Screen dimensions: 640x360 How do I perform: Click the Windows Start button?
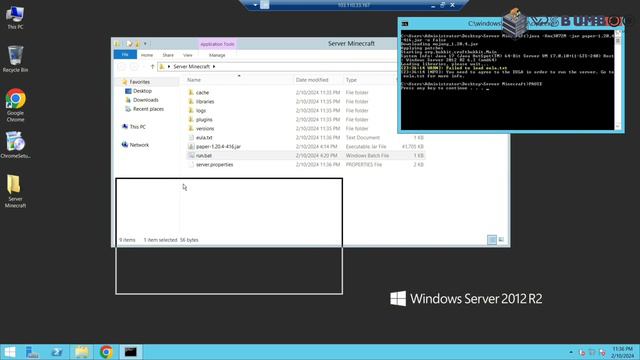point(9,352)
